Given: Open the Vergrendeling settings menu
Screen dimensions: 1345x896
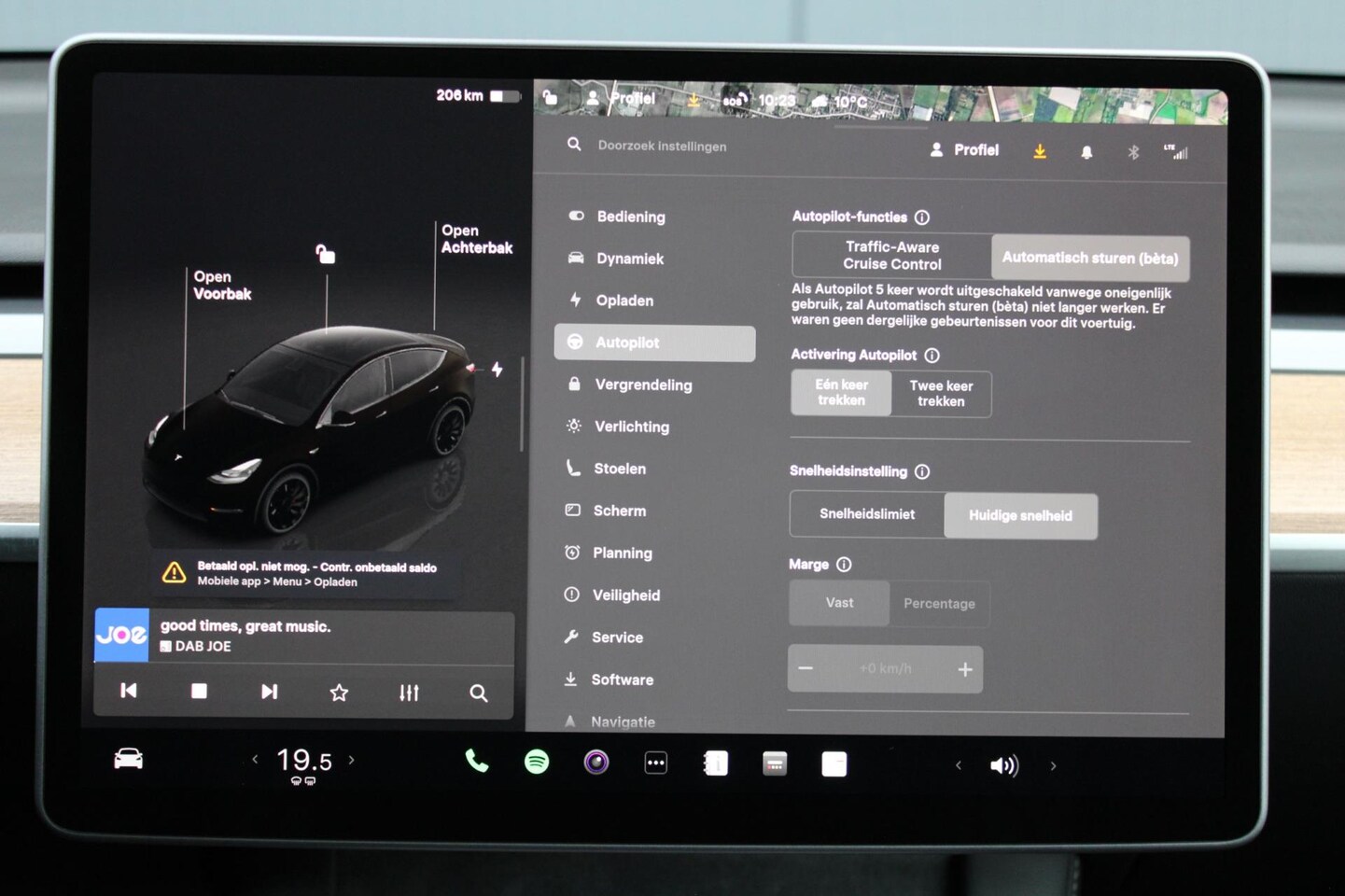Looking at the screenshot, I should tap(643, 385).
